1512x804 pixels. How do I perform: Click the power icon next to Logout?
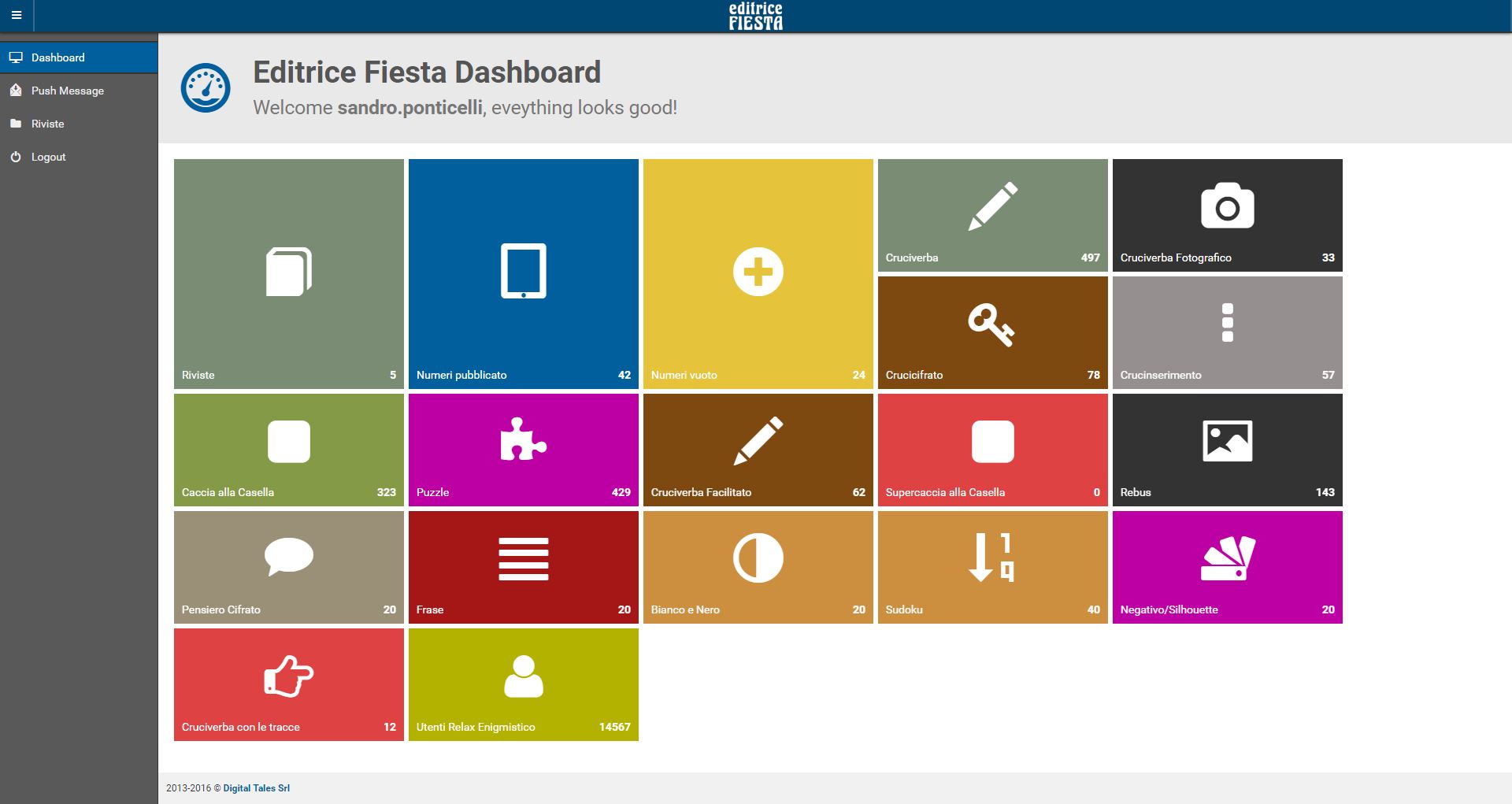click(x=16, y=157)
